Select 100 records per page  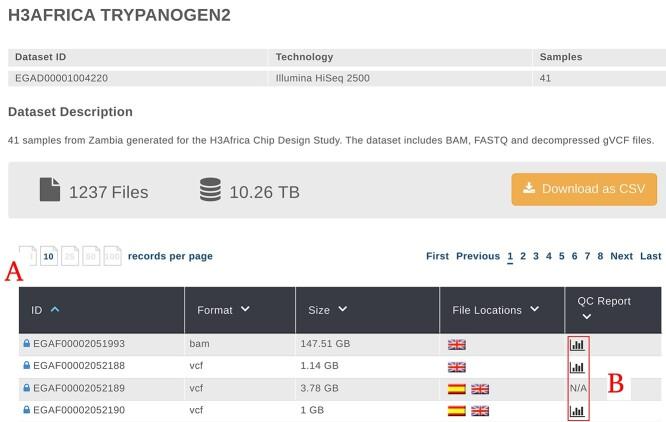112,256
